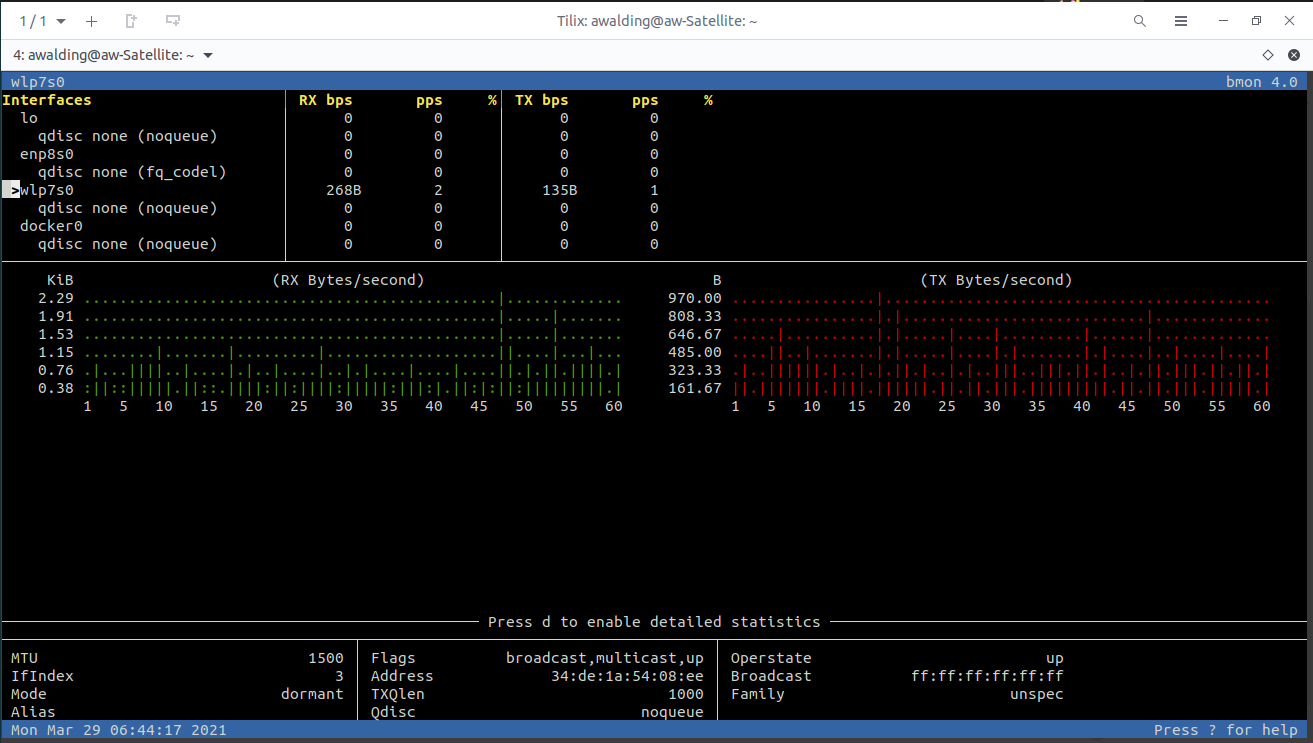Open the Tilix hamburger menu
The image size is (1313, 743).
[1181, 21]
